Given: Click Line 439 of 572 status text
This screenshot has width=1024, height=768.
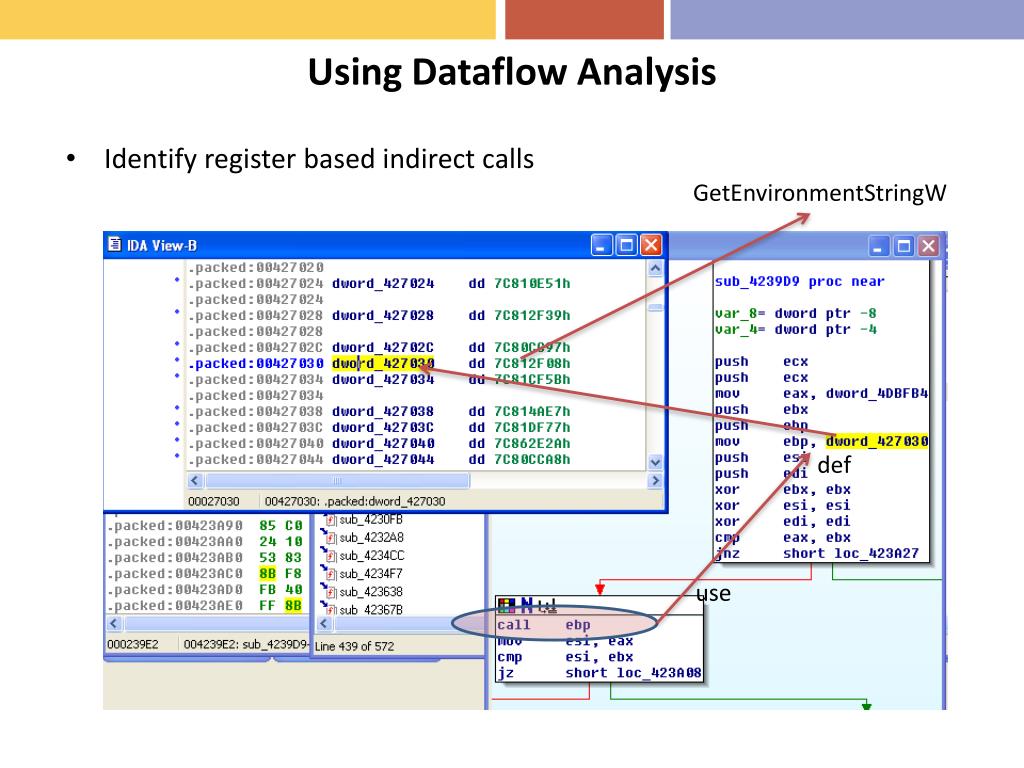Looking at the screenshot, I should click(x=355, y=646).
